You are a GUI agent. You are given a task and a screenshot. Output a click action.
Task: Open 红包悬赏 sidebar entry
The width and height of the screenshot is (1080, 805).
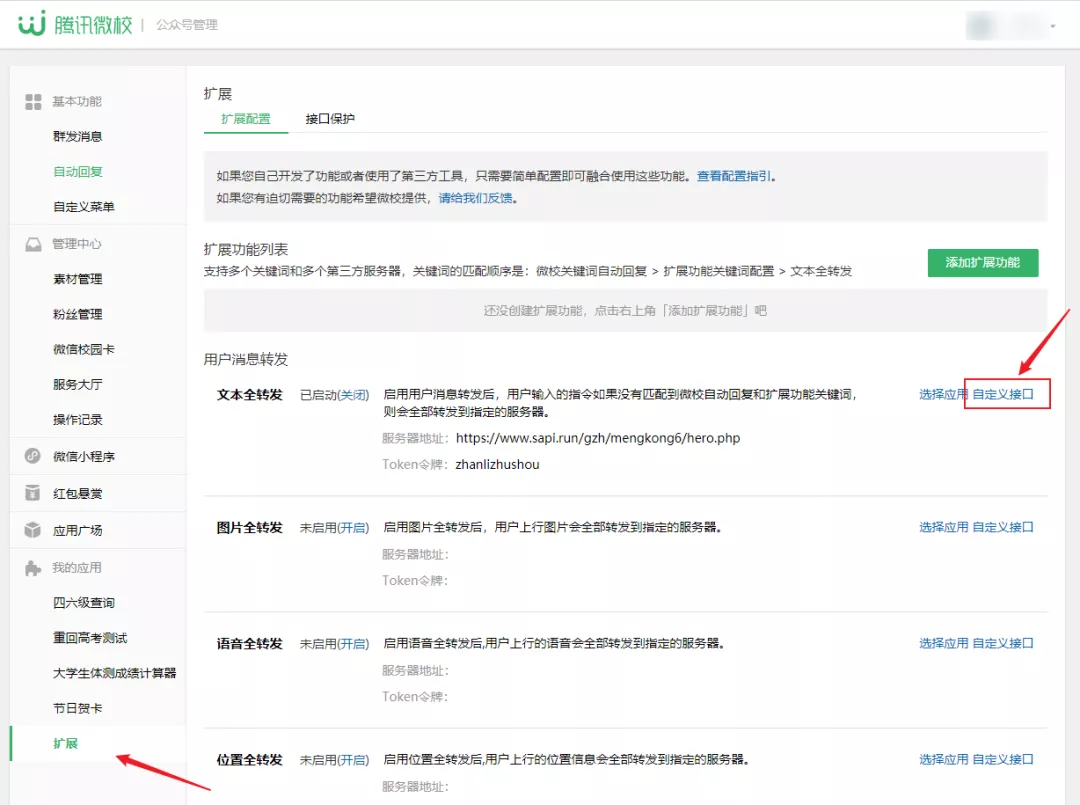[78, 494]
